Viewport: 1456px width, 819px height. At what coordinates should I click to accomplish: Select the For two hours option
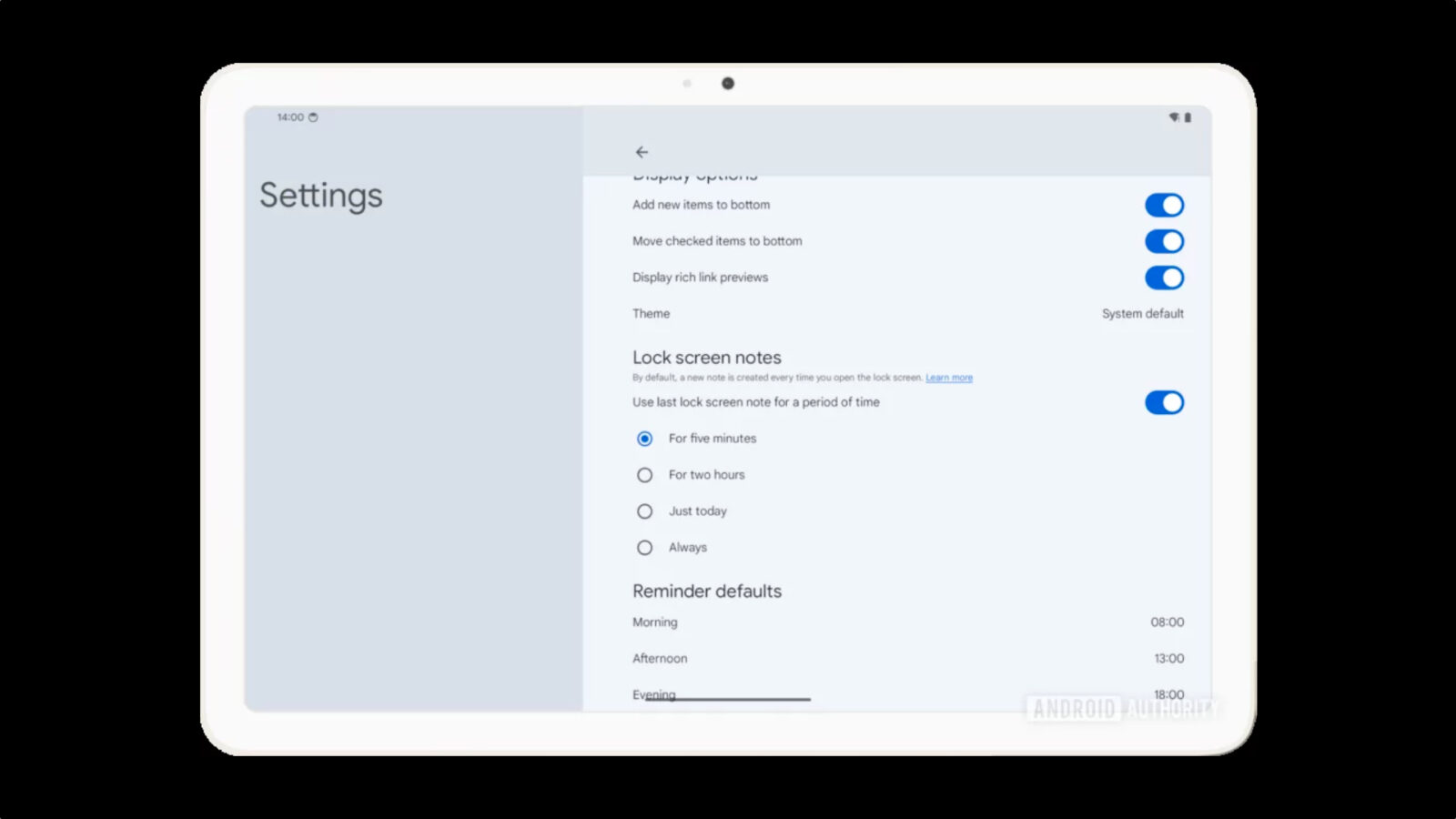(x=644, y=474)
